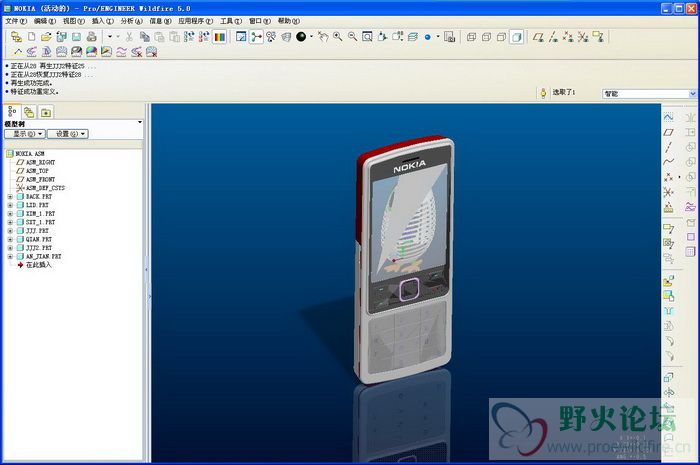
Task: Select SXT_1.PRT in model tree
Action: [36, 222]
